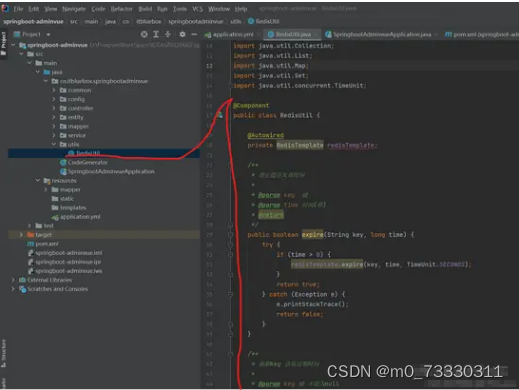Fold the expire method at gutter marker

pos(230,235)
